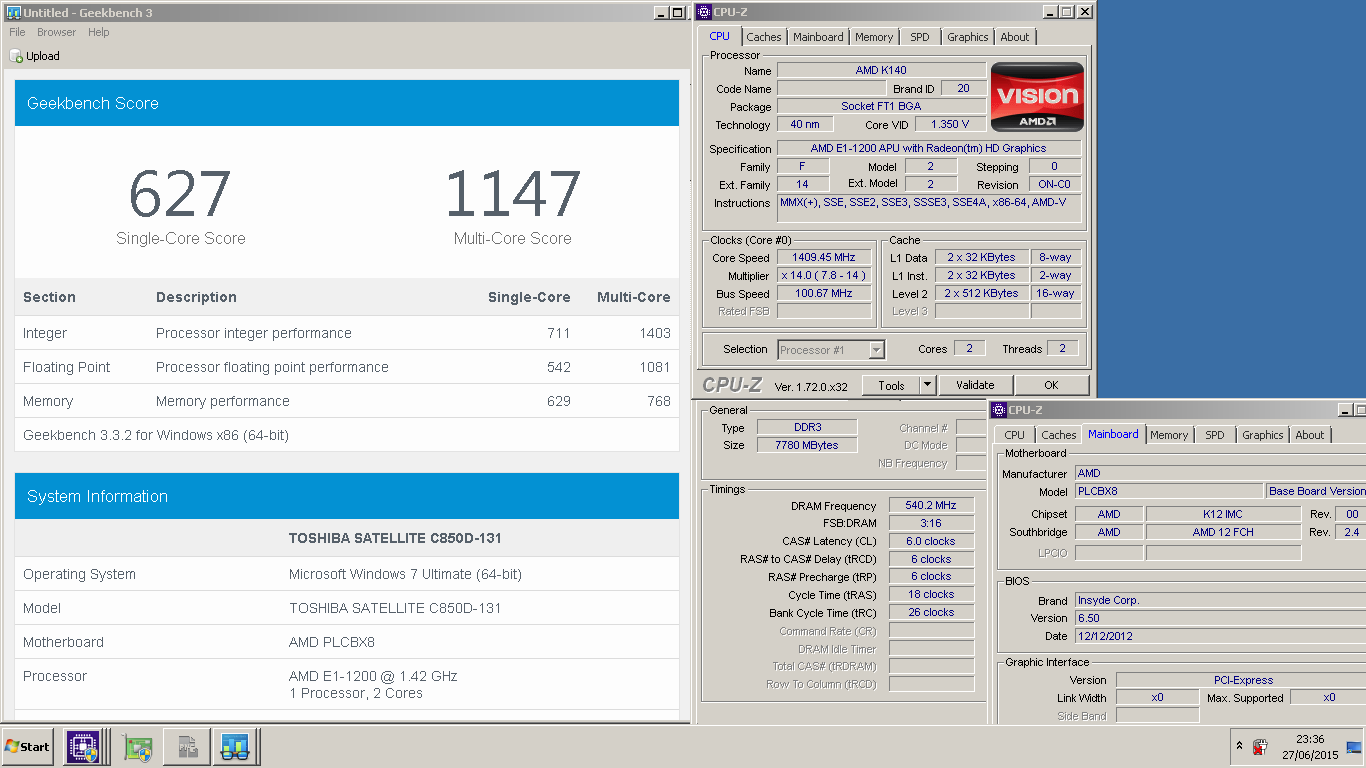Show hidden system tray icons
This screenshot has width=1366, height=768.
1240,747
